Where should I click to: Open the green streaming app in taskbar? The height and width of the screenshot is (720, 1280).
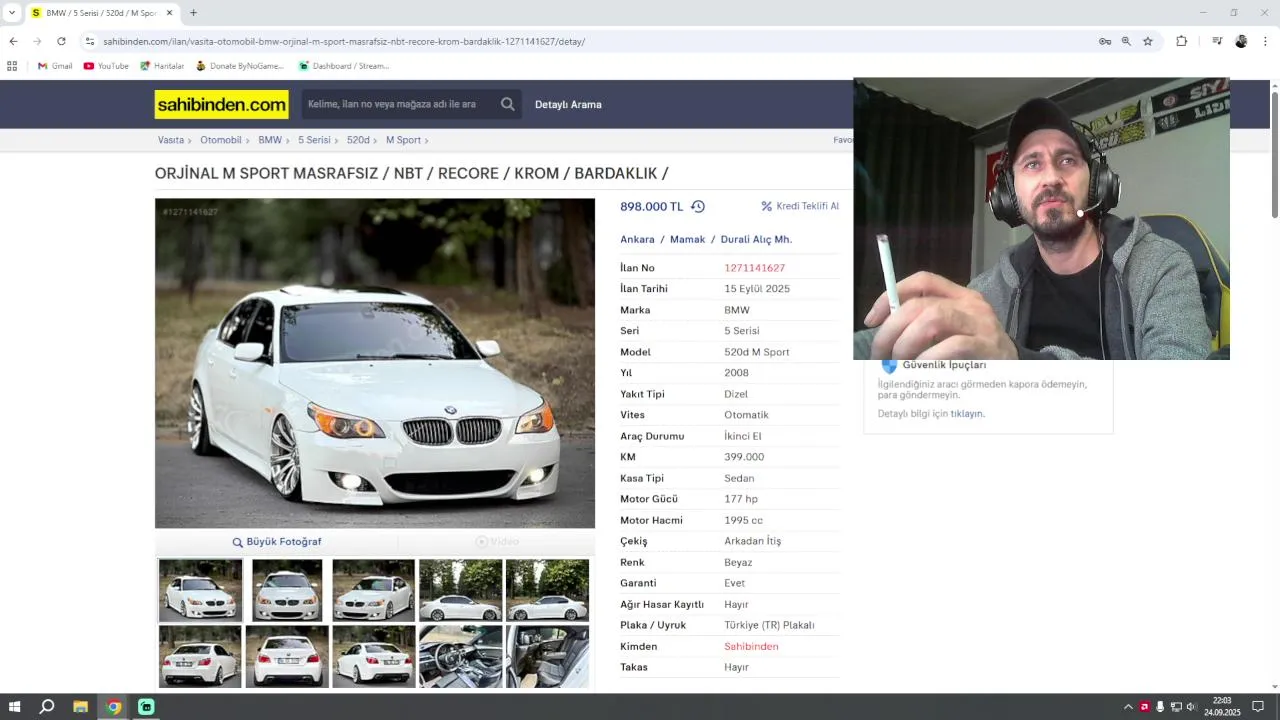[146, 707]
